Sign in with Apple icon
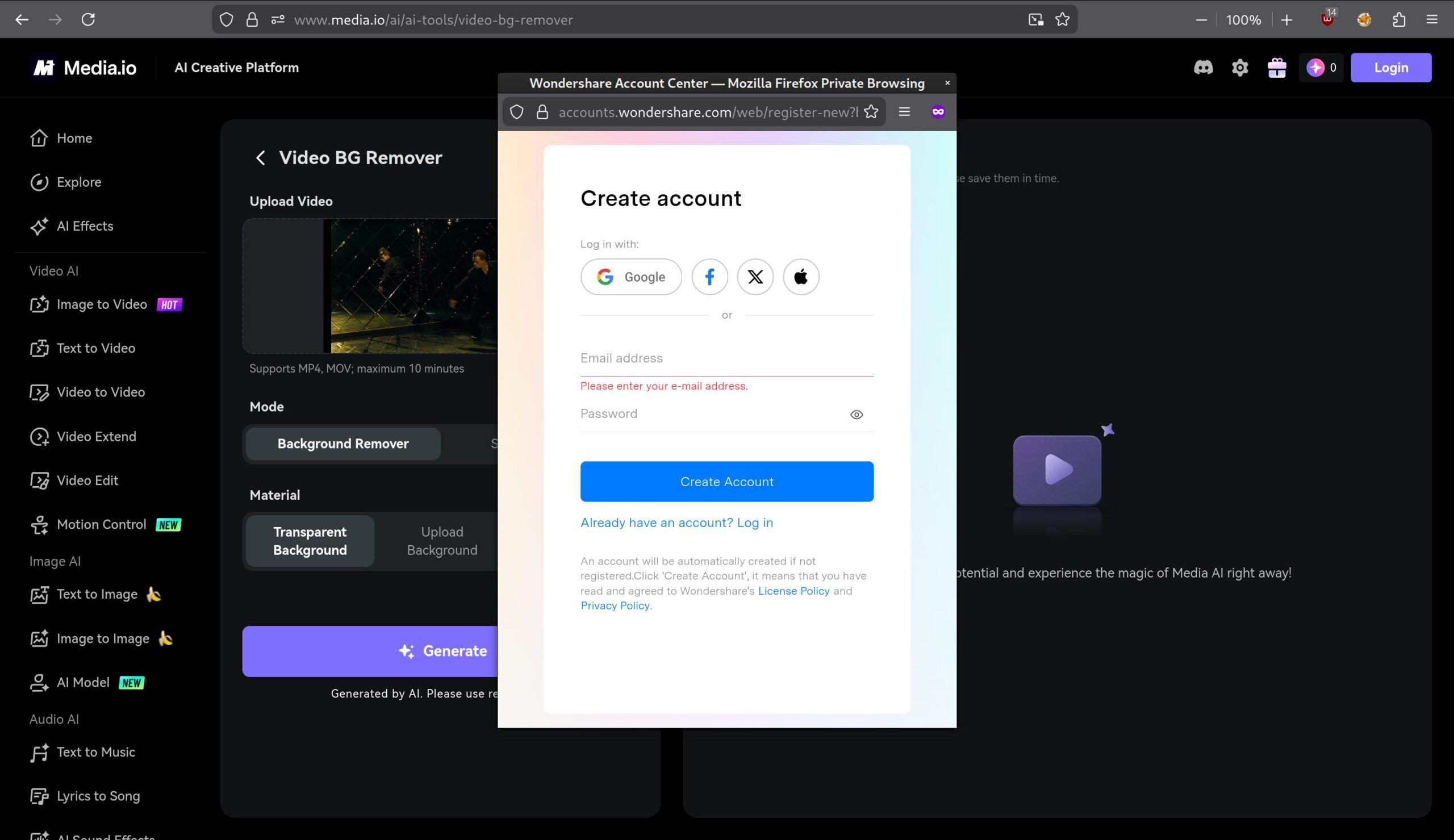This screenshot has height=840, width=1454. coord(800,277)
